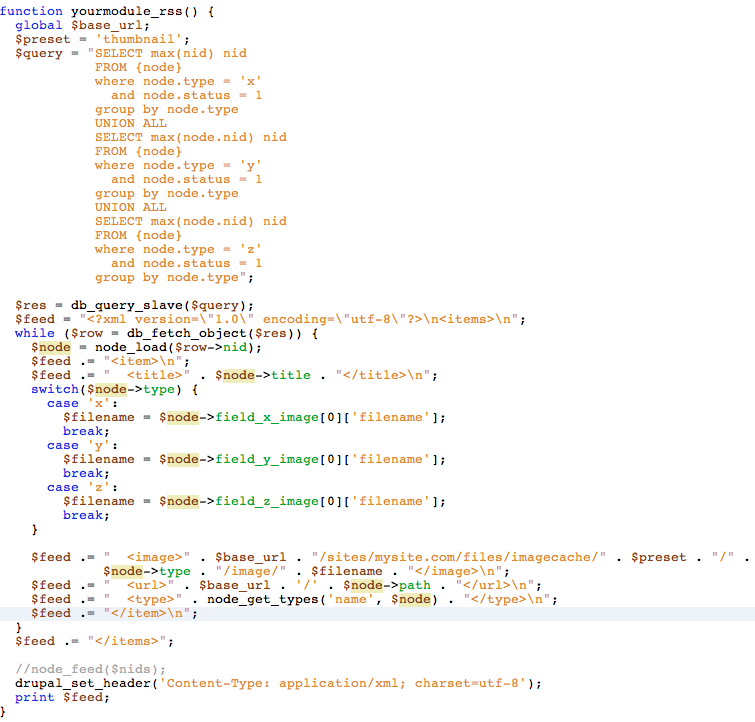
Task: Click the 'node_load' function call
Action: (x=130, y=347)
